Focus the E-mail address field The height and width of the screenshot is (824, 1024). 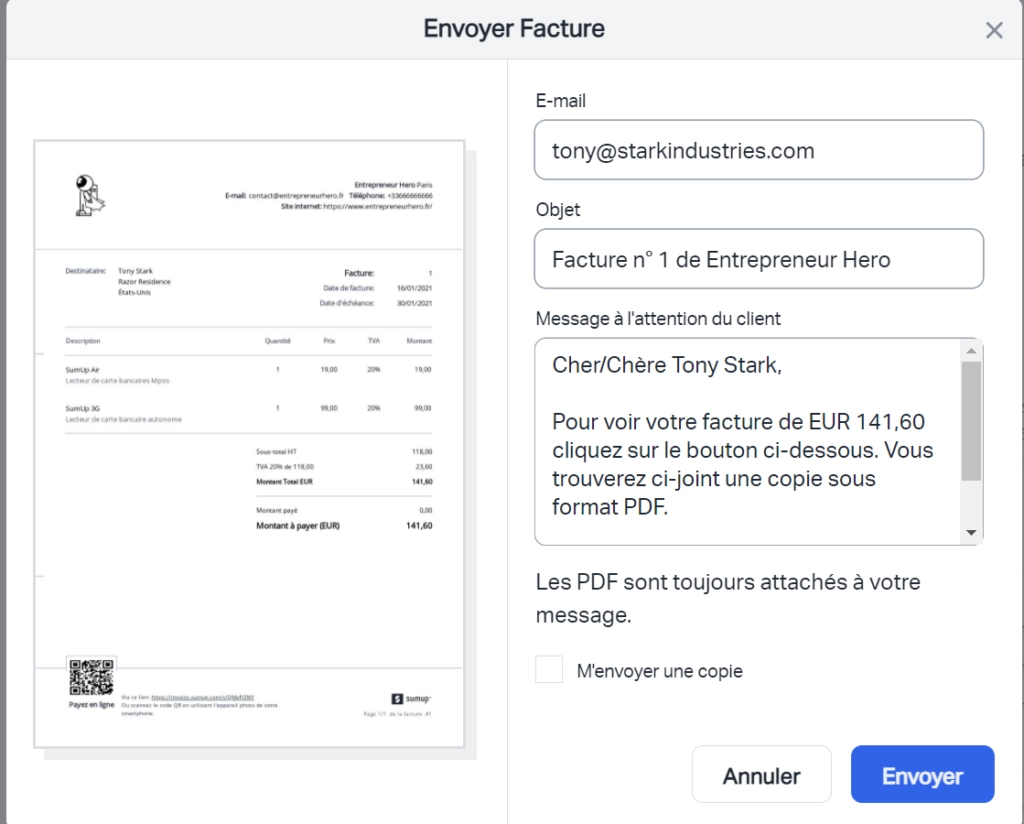tap(759, 150)
